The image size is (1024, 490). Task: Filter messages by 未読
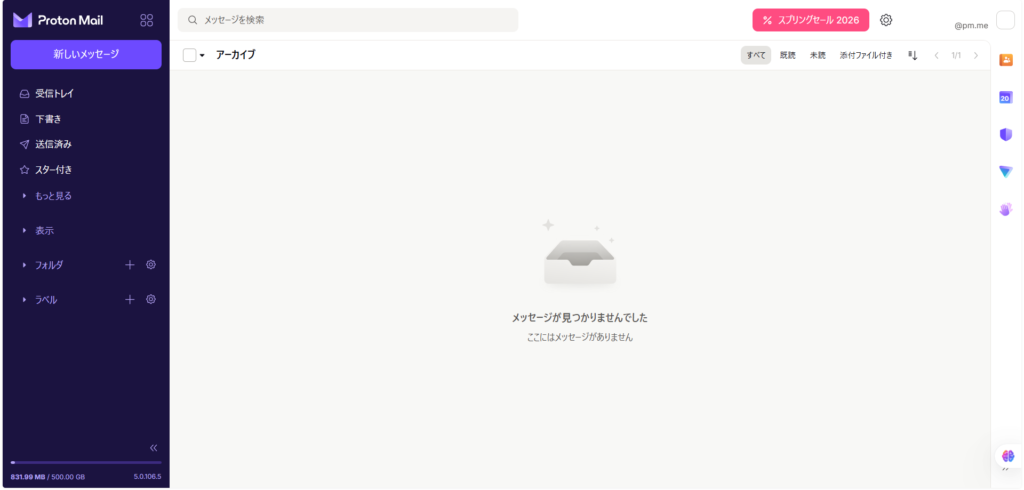click(x=818, y=56)
